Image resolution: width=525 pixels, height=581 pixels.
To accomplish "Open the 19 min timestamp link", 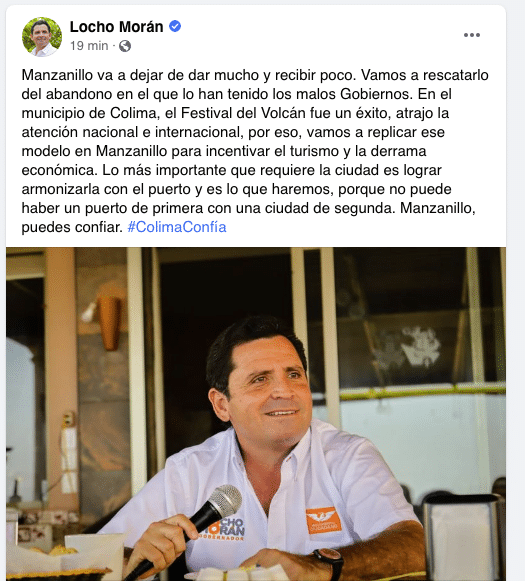I will point(89,46).
